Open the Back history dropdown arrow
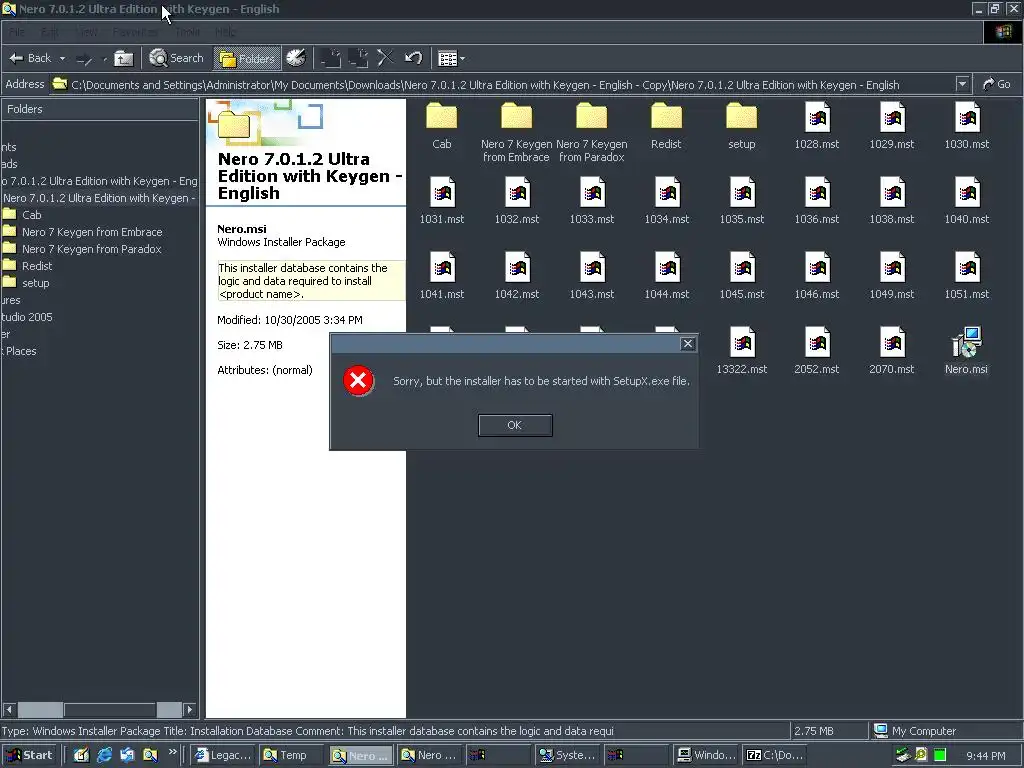Viewport: 1024px width, 768px height. point(63,58)
